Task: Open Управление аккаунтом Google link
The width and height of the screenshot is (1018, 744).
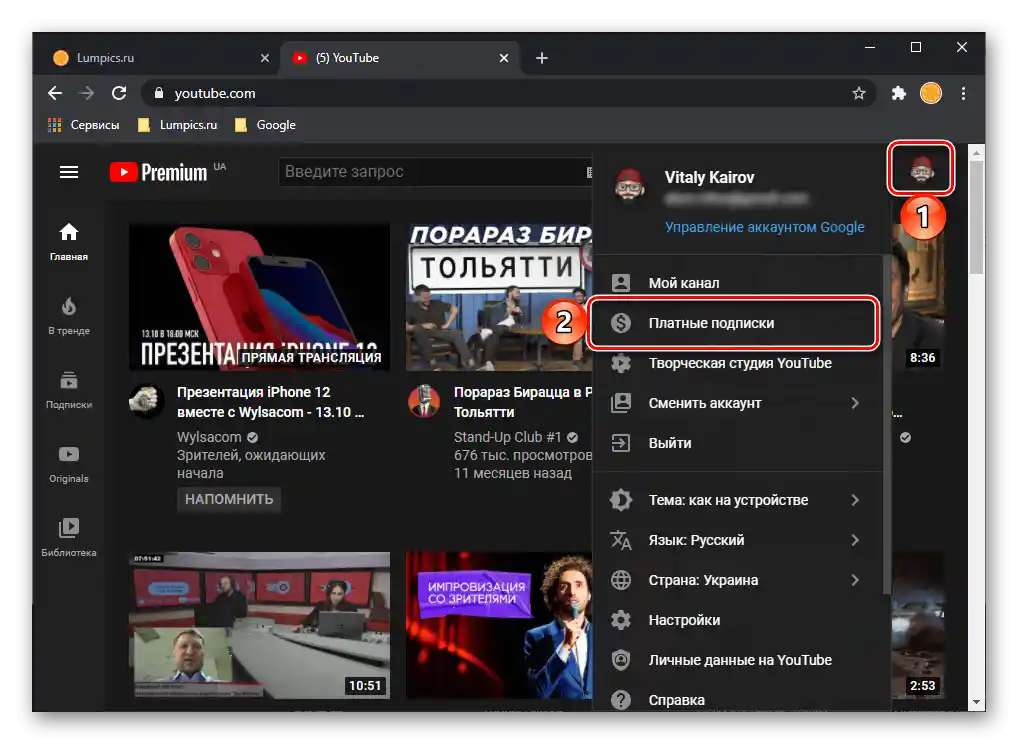Action: (764, 227)
